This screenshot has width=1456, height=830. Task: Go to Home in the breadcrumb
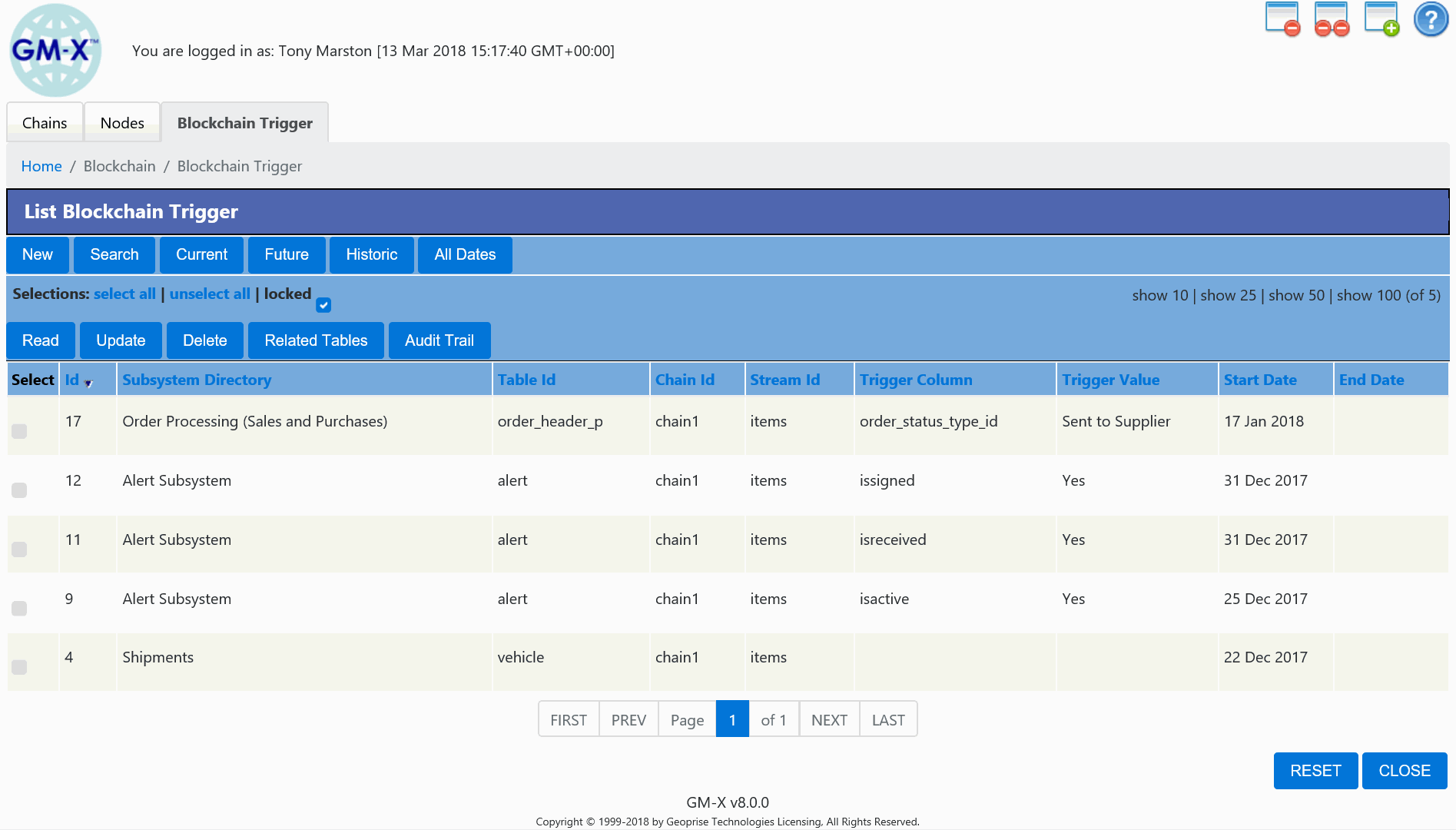[x=41, y=166]
